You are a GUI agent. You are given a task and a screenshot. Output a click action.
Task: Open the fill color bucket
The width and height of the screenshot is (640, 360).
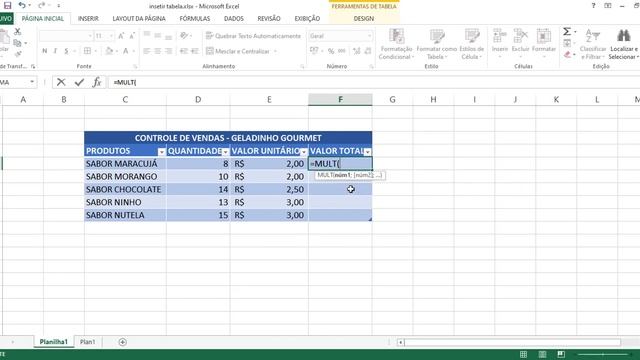point(109,51)
